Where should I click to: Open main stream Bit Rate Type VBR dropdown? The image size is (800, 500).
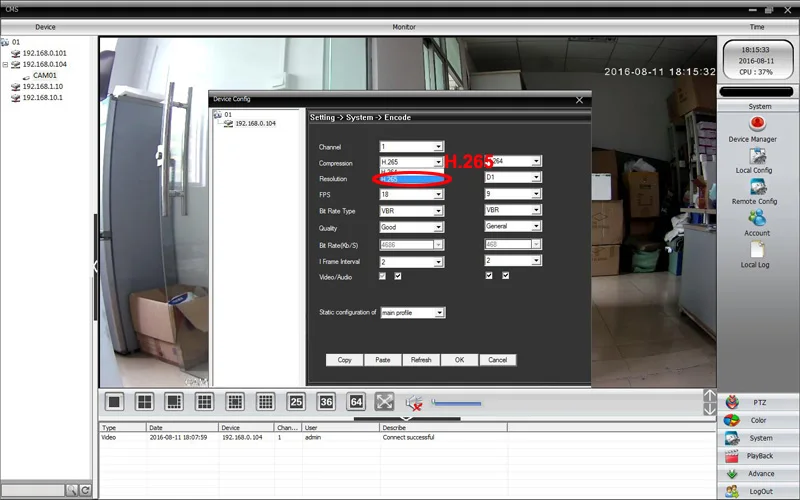point(411,211)
